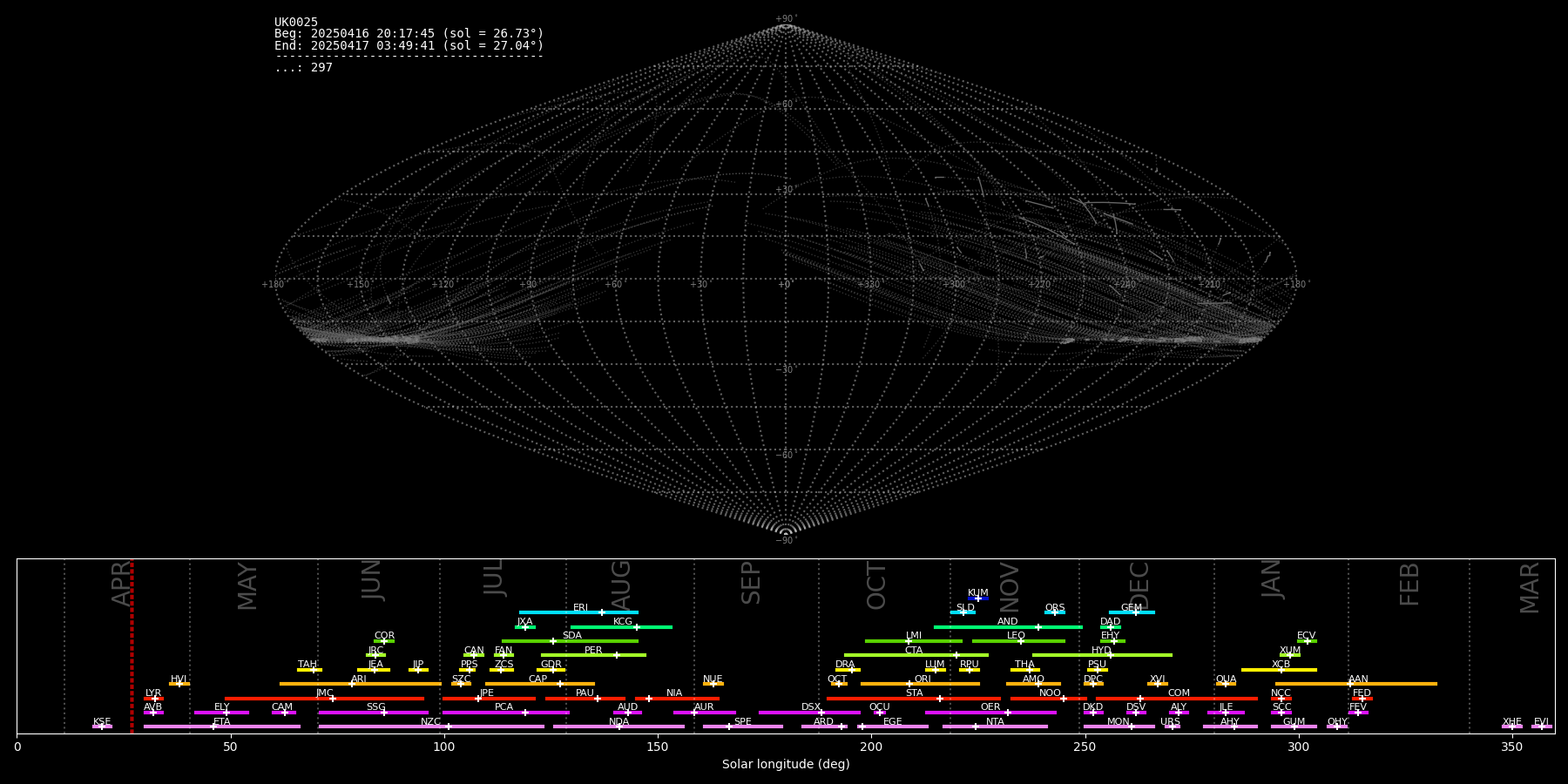Click the LEO shower label
The height and width of the screenshot is (784, 1568).
[1017, 636]
